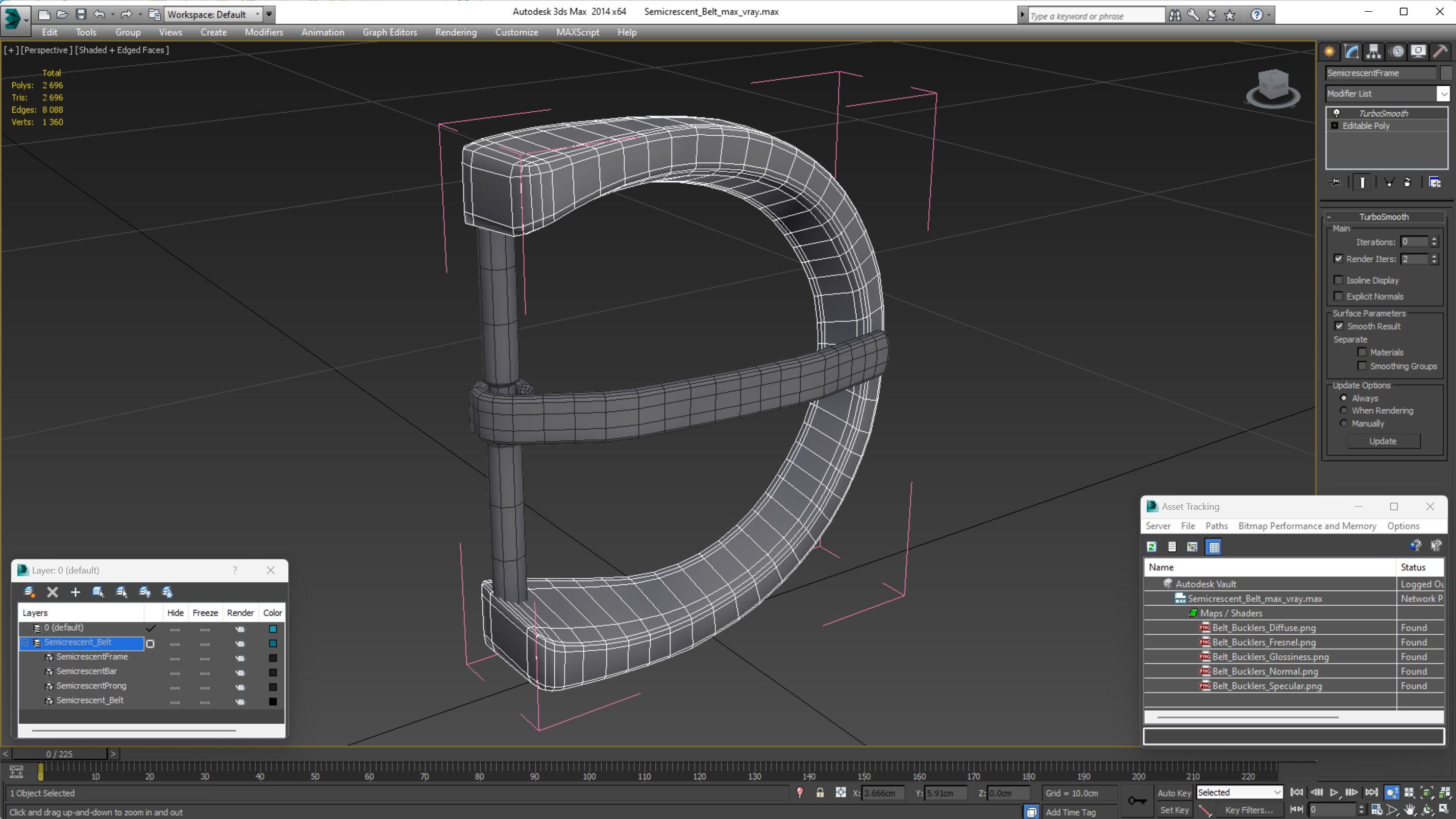Toggle Smooth Result checkbox
This screenshot has width=1456, height=819.
[1339, 326]
